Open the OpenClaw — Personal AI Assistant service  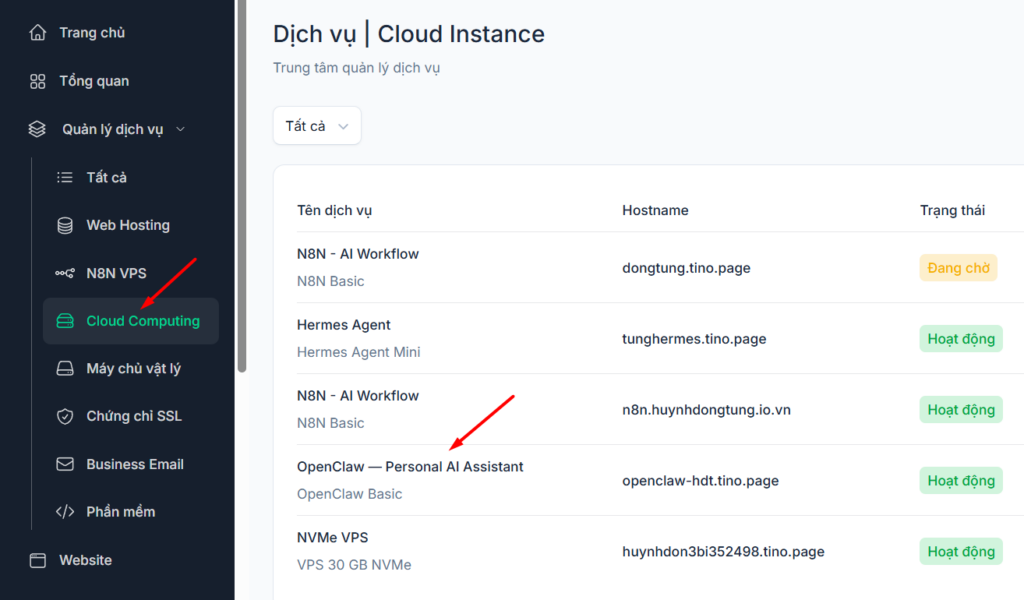(410, 467)
